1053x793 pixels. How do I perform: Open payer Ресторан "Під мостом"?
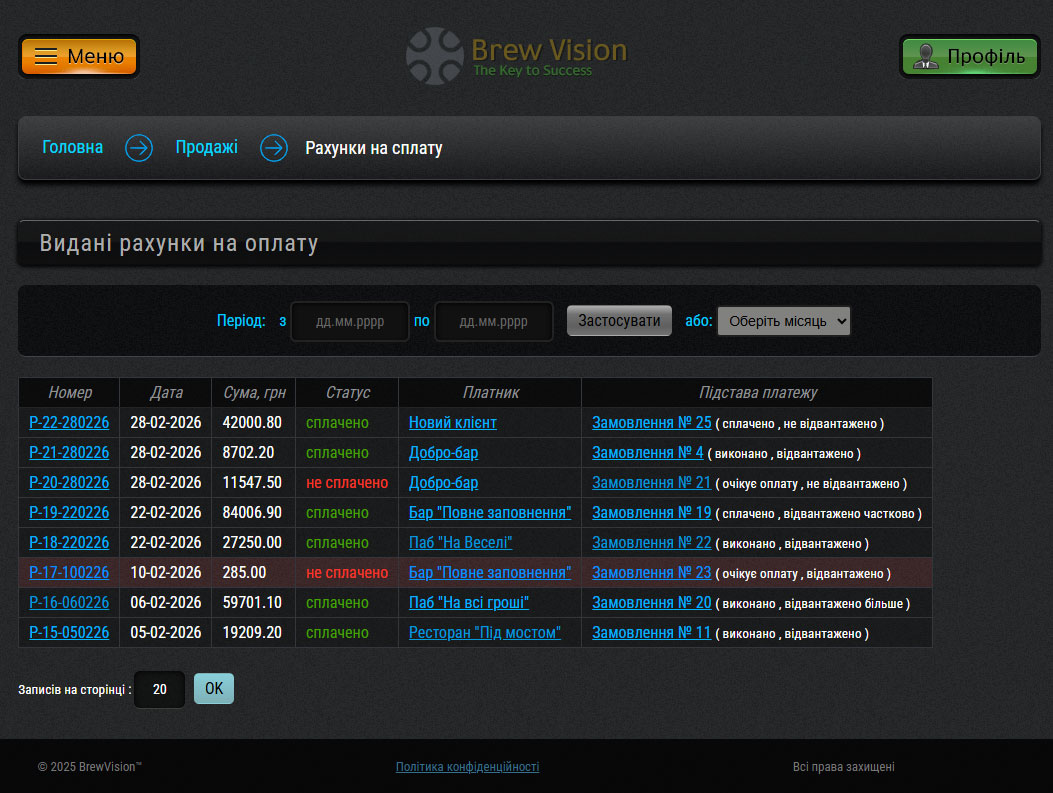(484, 633)
